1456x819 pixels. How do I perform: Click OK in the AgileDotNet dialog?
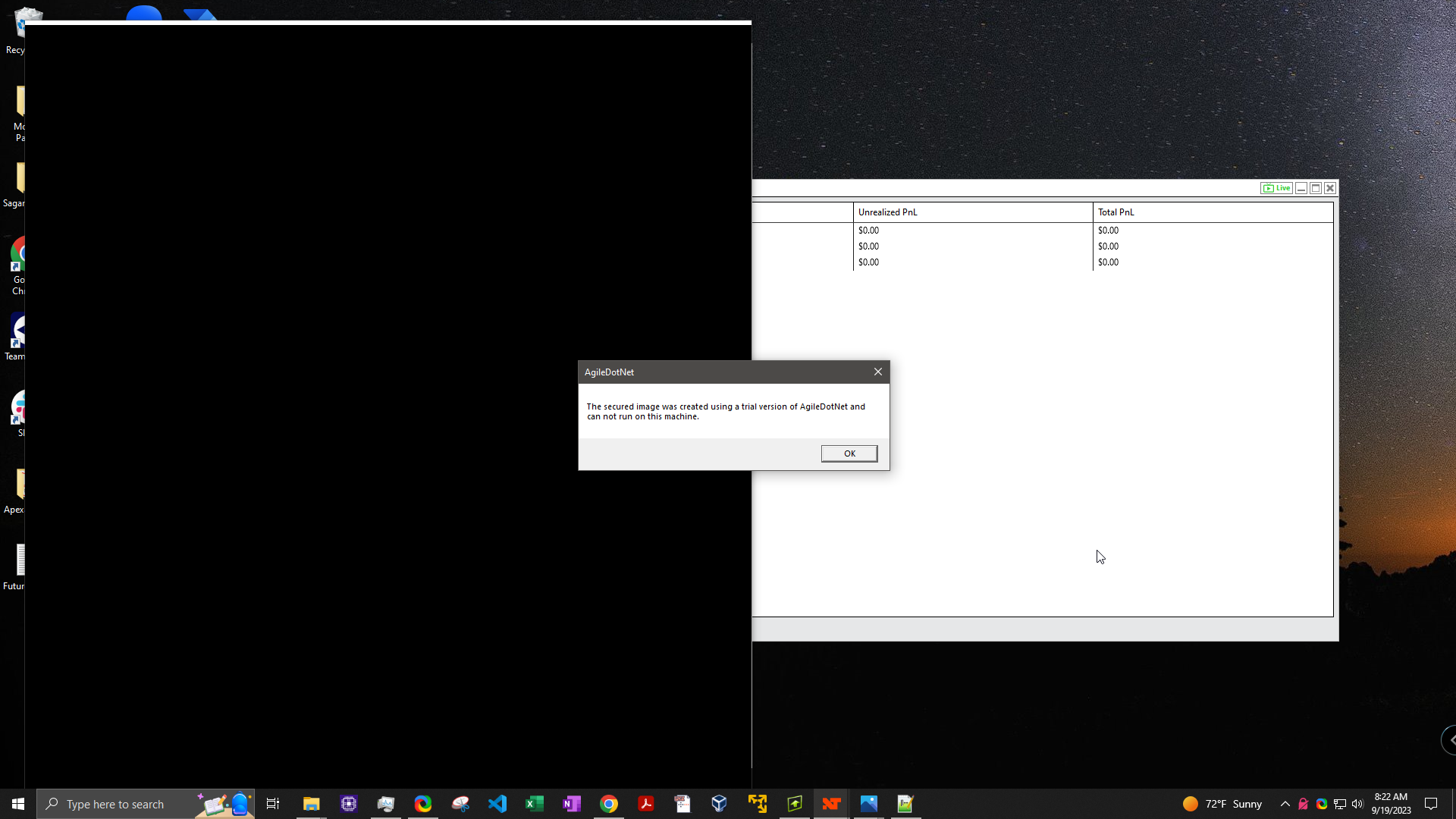point(849,453)
